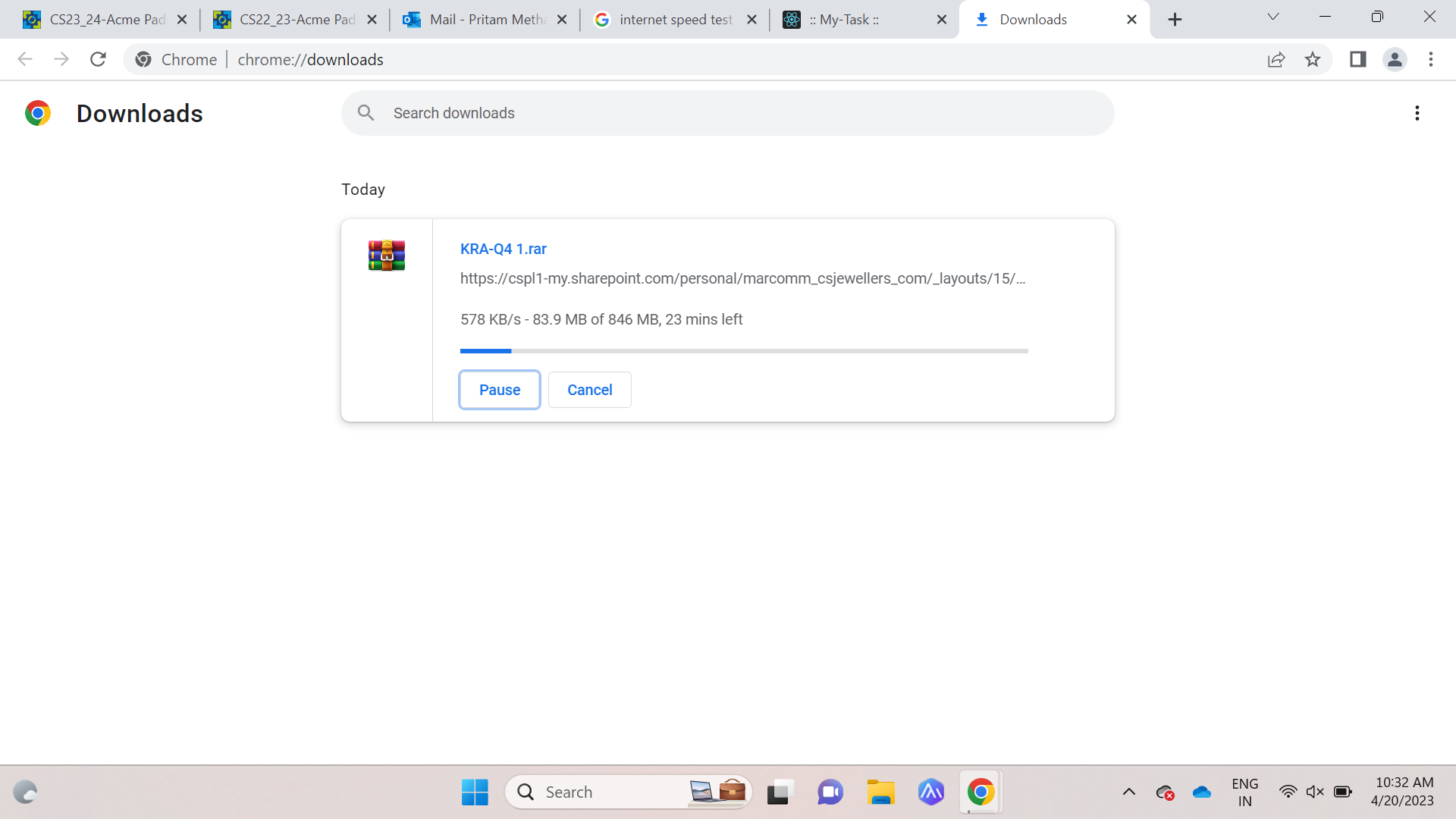1456x819 pixels.
Task: Share this page icon in address bar
Action: coord(1276,59)
